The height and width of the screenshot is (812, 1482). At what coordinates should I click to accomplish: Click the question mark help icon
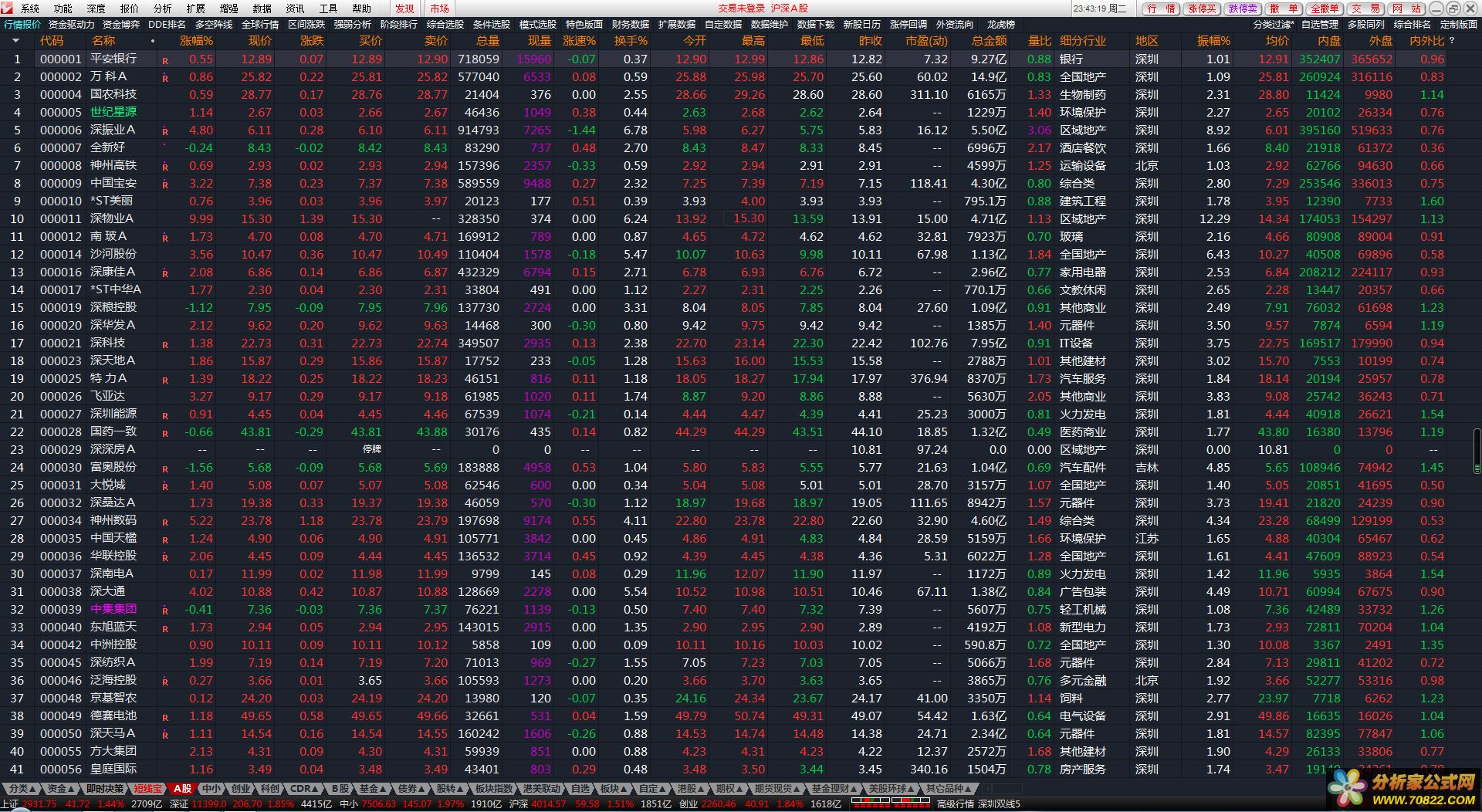pos(1452,41)
